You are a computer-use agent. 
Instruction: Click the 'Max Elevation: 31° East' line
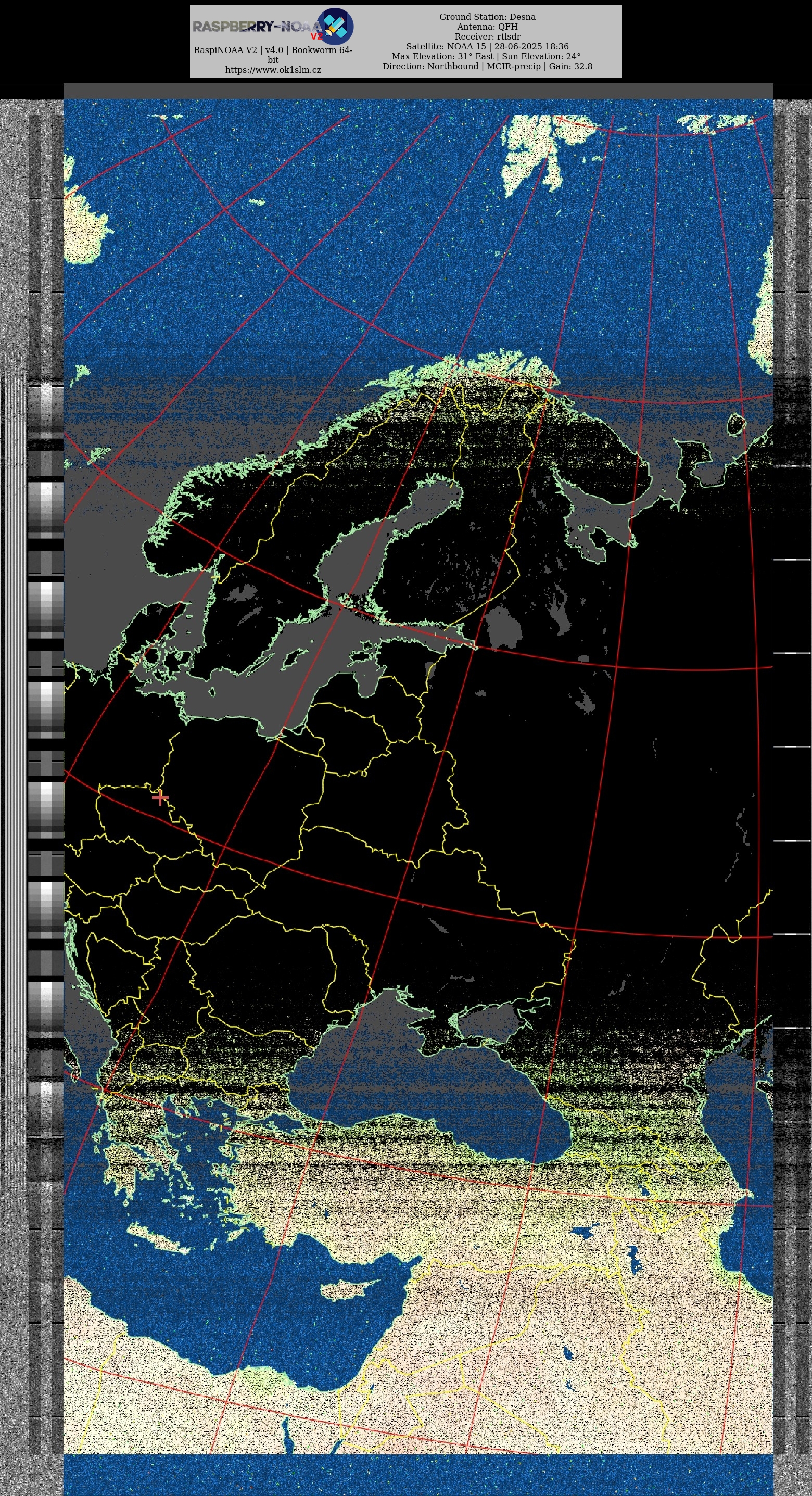coord(486,56)
